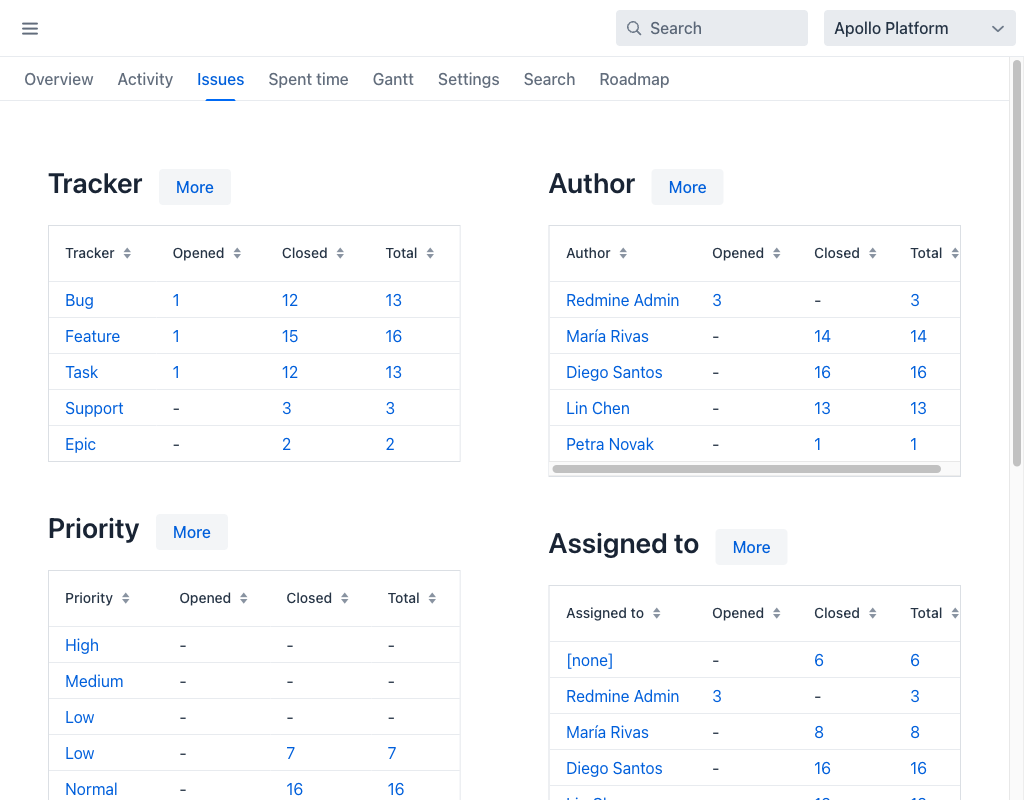Sort Assigned to table by Closed column
1024x800 pixels.
click(845, 613)
